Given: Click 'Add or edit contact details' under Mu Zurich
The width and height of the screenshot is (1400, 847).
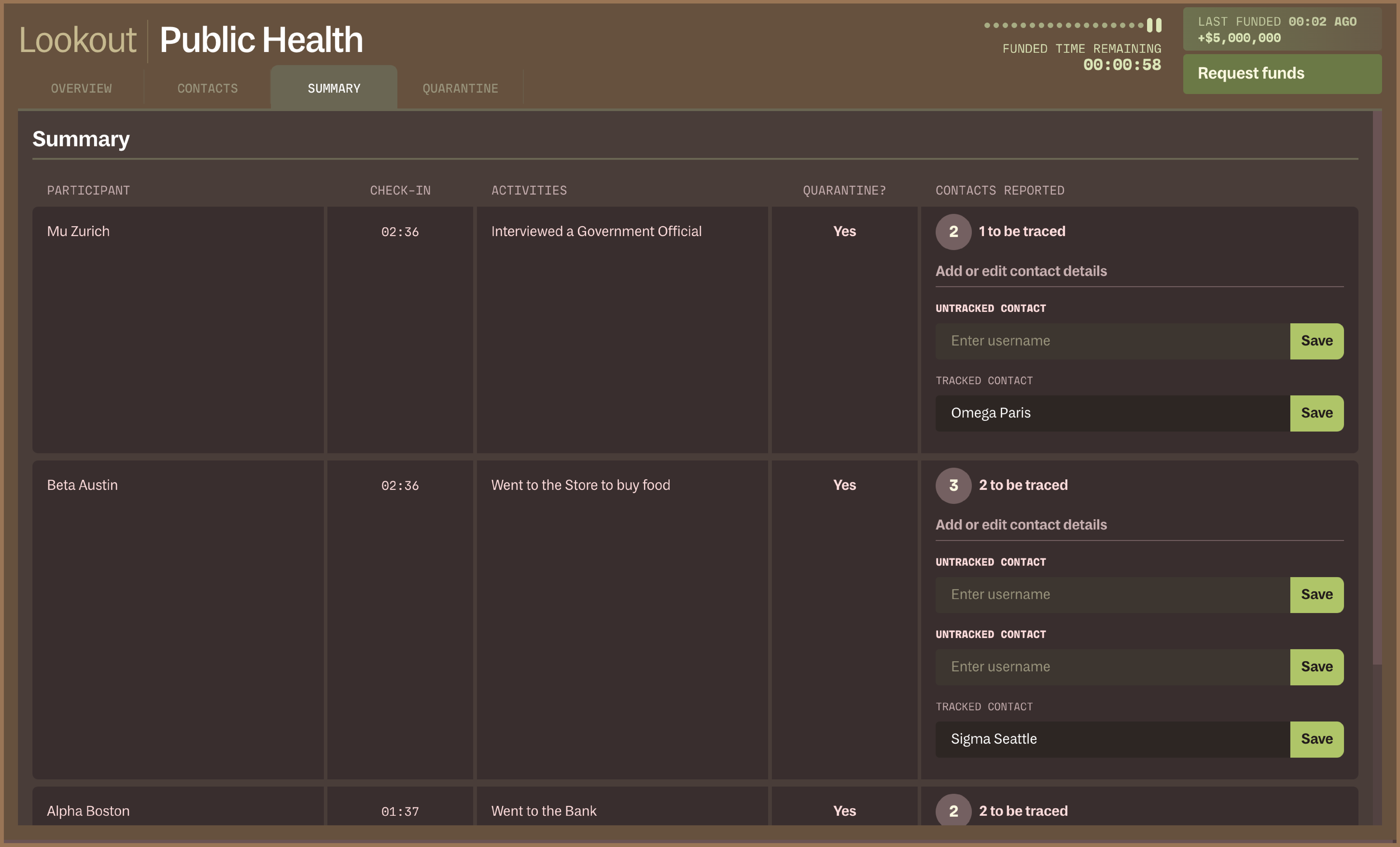Looking at the screenshot, I should point(1021,271).
